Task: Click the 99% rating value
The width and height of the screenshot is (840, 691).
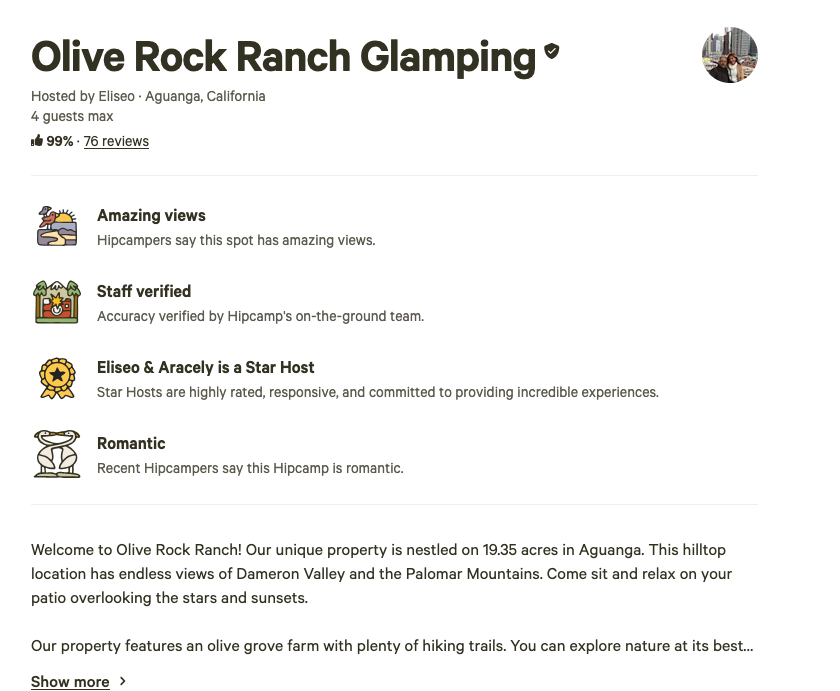Action: pyautogui.click(x=60, y=141)
